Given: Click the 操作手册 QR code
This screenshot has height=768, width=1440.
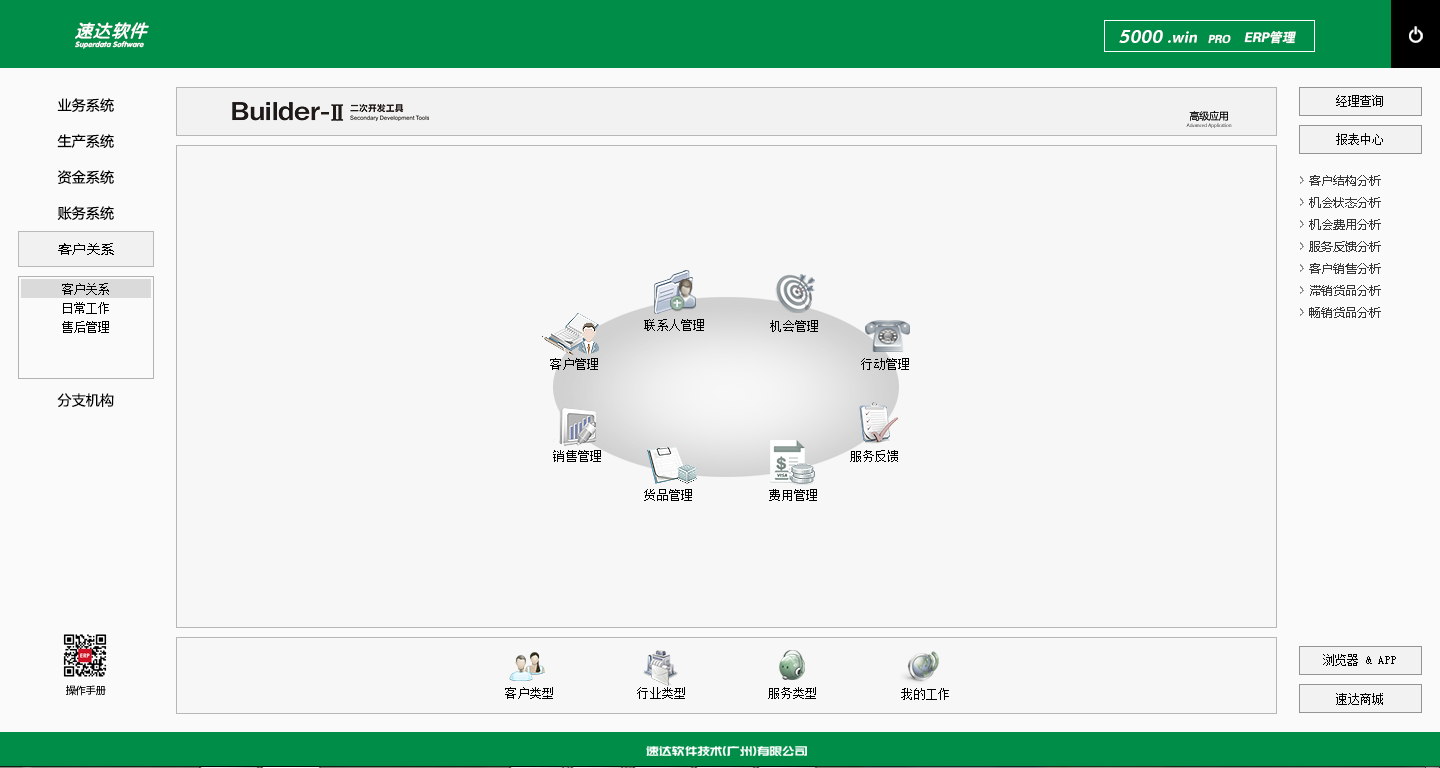Looking at the screenshot, I should coord(85,656).
